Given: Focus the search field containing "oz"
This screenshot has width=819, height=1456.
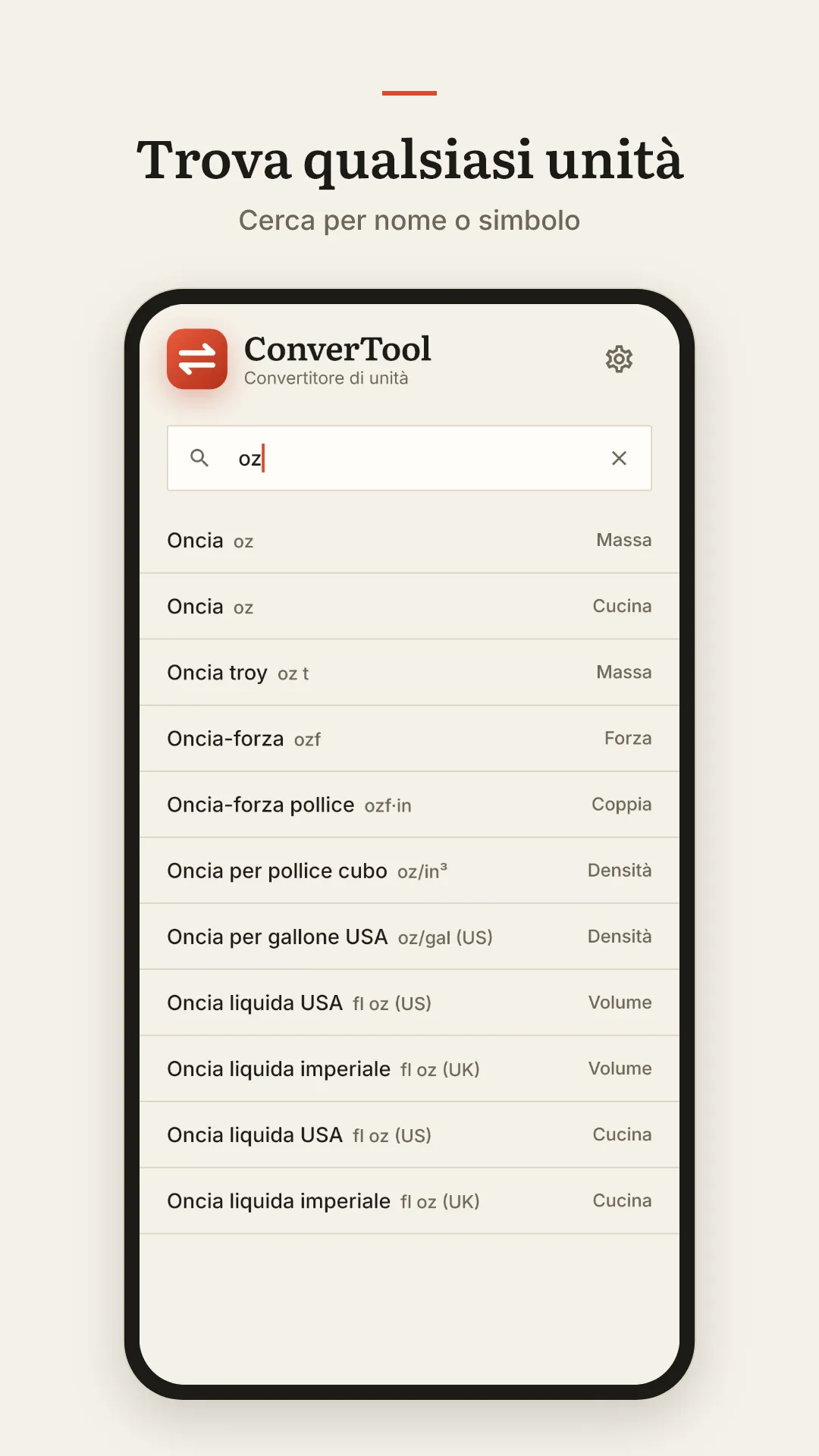Looking at the screenshot, I should 409,458.
